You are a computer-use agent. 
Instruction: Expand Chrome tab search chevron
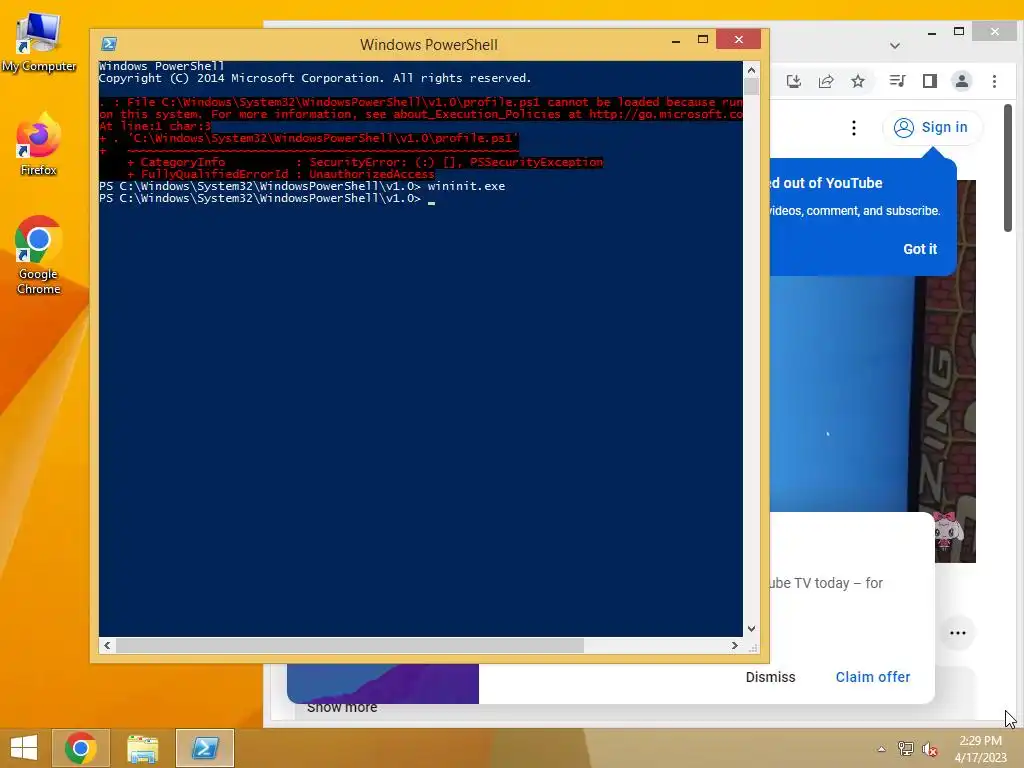pos(895,46)
